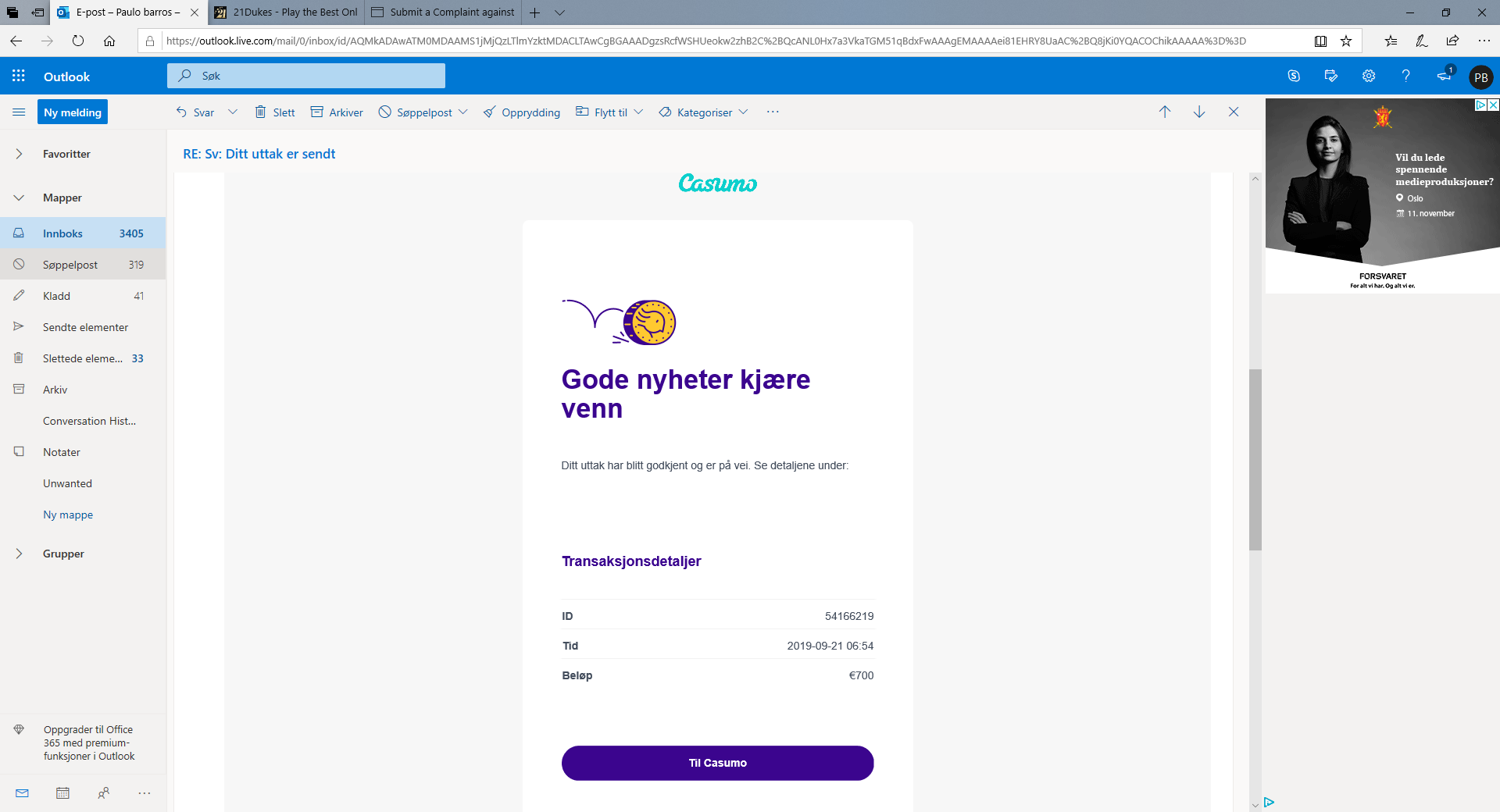
Task: Open the browser tab list dropdown
Action: point(559,12)
